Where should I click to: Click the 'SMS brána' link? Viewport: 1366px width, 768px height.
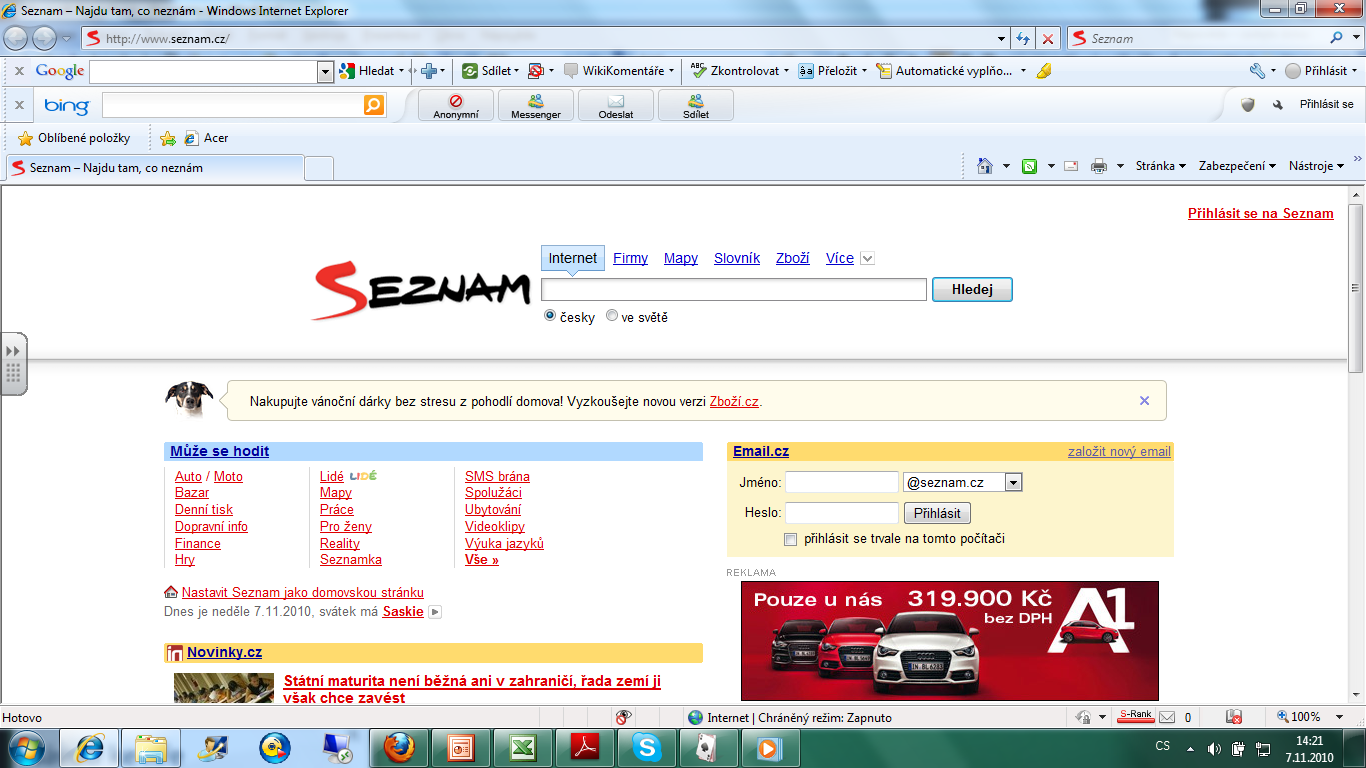click(497, 476)
